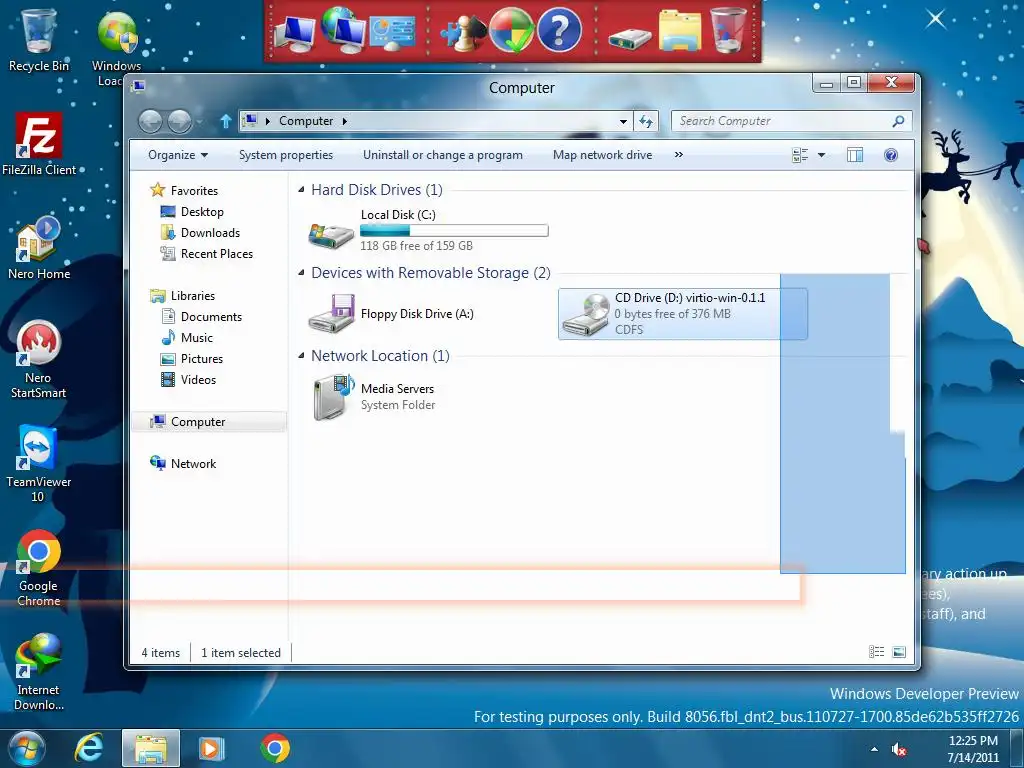Open recent pages dropdown near Forward
The height and width of the screenshot is (768, 1024).
click(199, 121)
